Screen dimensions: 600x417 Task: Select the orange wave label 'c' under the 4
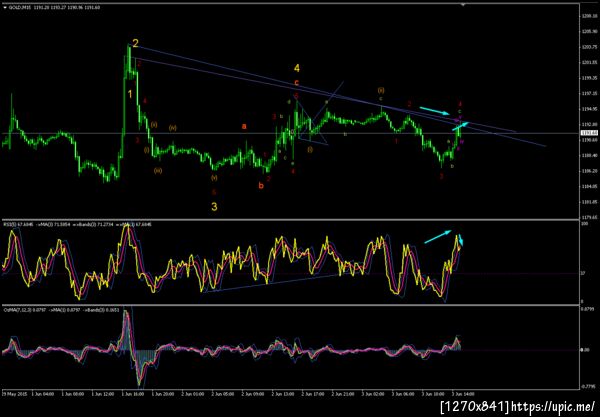[297, 83]
